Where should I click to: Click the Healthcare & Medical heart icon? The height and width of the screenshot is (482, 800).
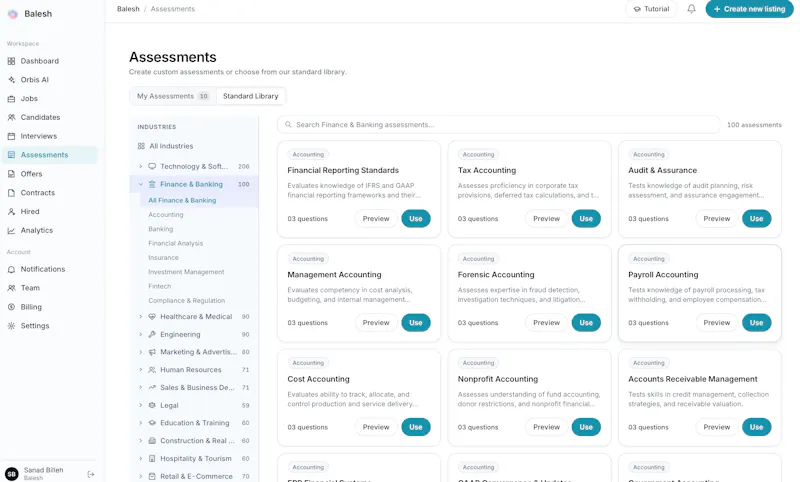pyautogui.click(x=152, y=317)
